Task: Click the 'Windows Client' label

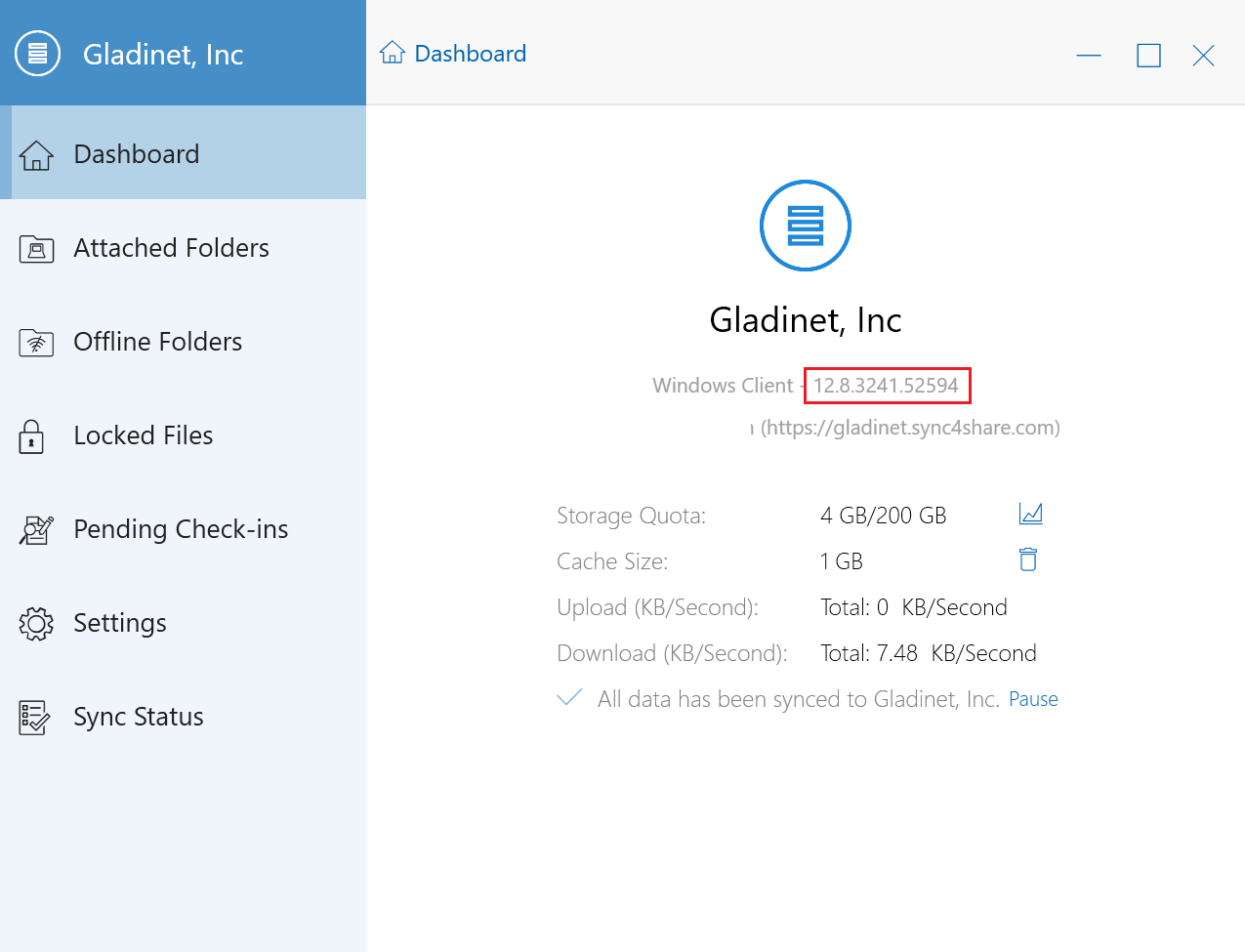Action: [723, 386]
